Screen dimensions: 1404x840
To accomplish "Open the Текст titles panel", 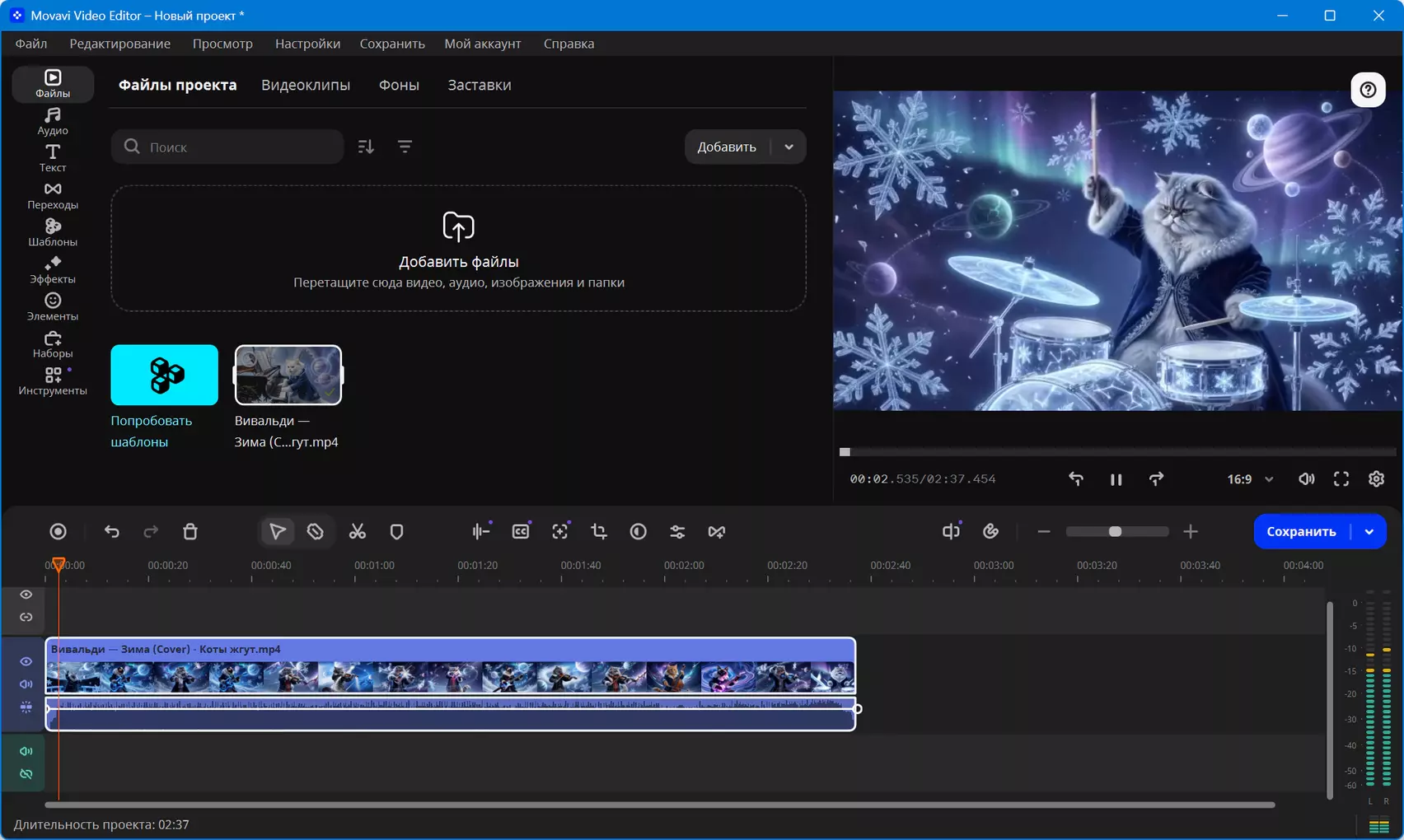I will click(53, 158).
